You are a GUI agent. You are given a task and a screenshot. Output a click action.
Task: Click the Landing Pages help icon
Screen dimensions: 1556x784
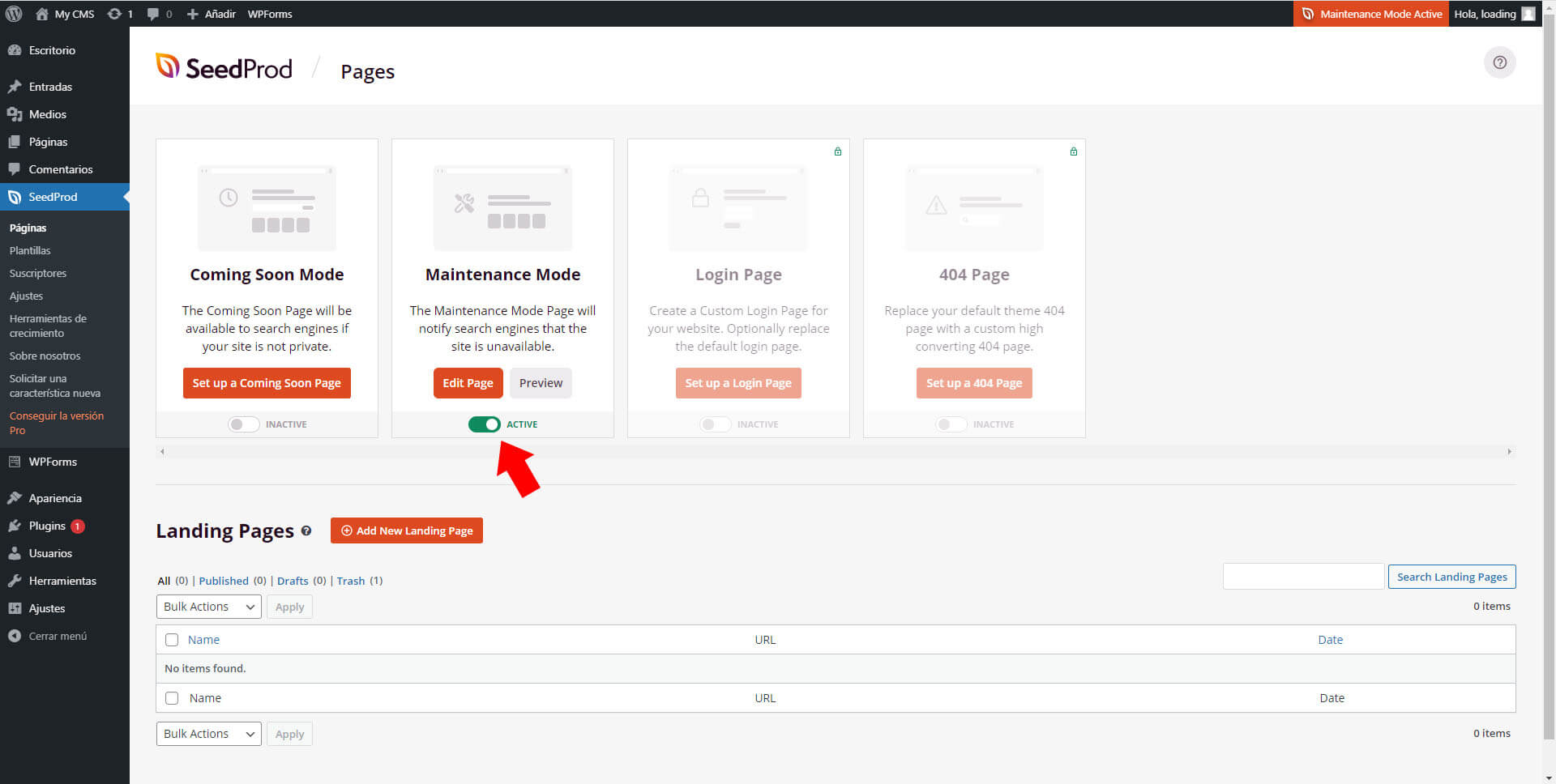coord(306,531)
